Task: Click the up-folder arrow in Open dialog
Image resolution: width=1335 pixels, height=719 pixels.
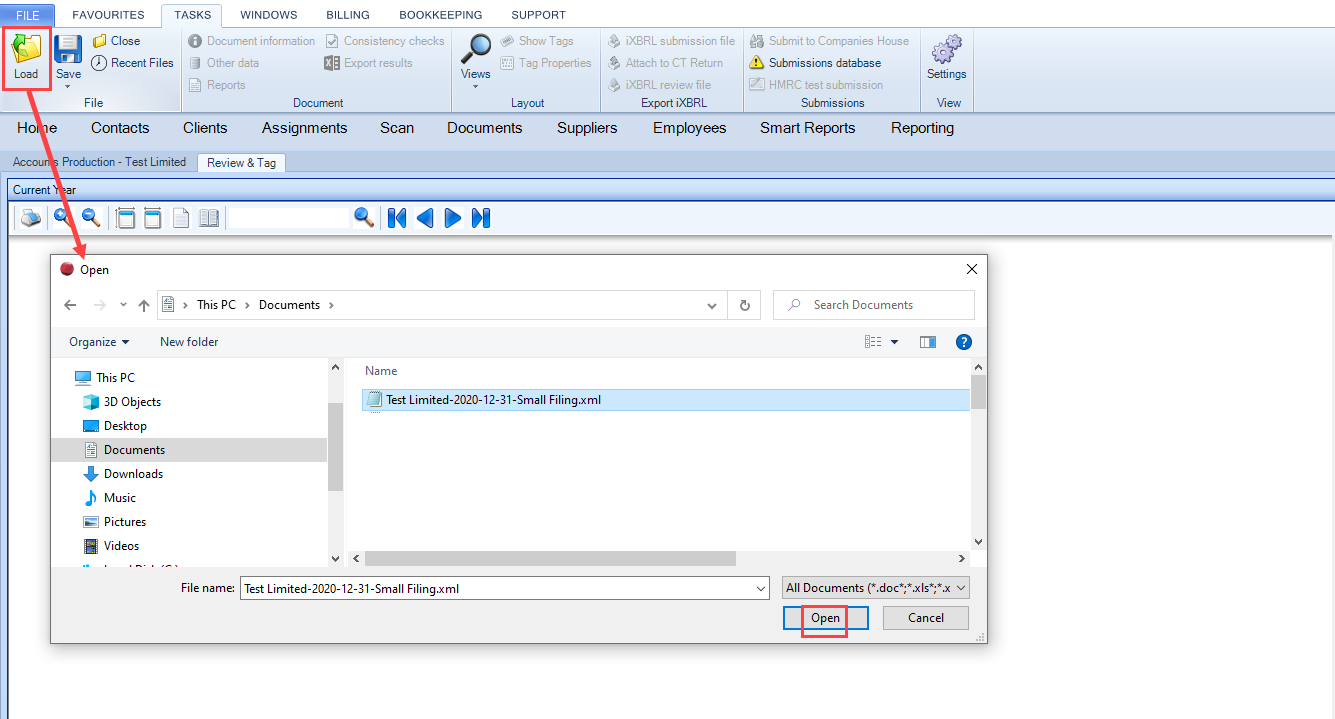Action: [144, 305]
